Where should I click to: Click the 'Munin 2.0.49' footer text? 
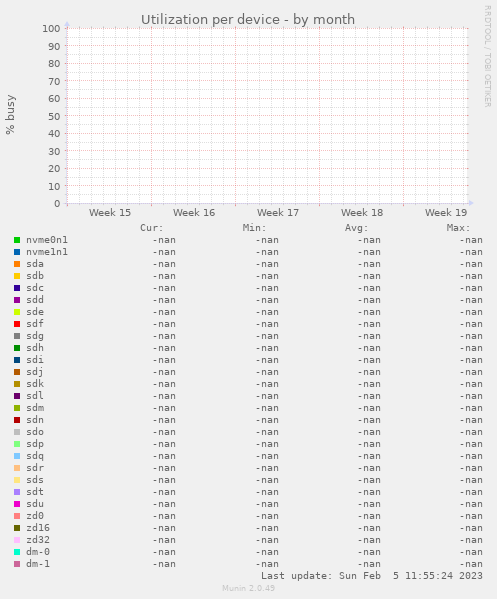(248, 588)
